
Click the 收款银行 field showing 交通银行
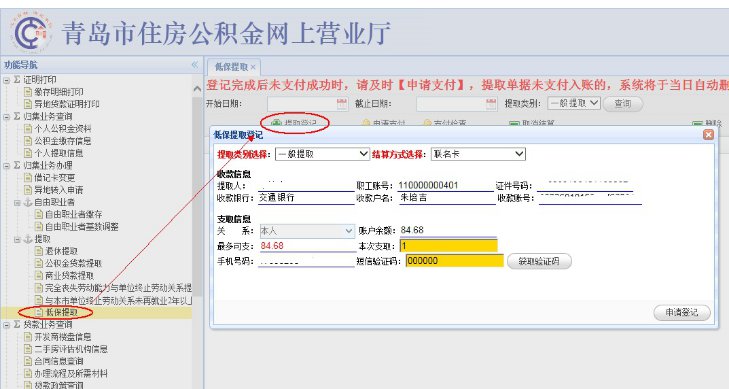tap(306, 198)
